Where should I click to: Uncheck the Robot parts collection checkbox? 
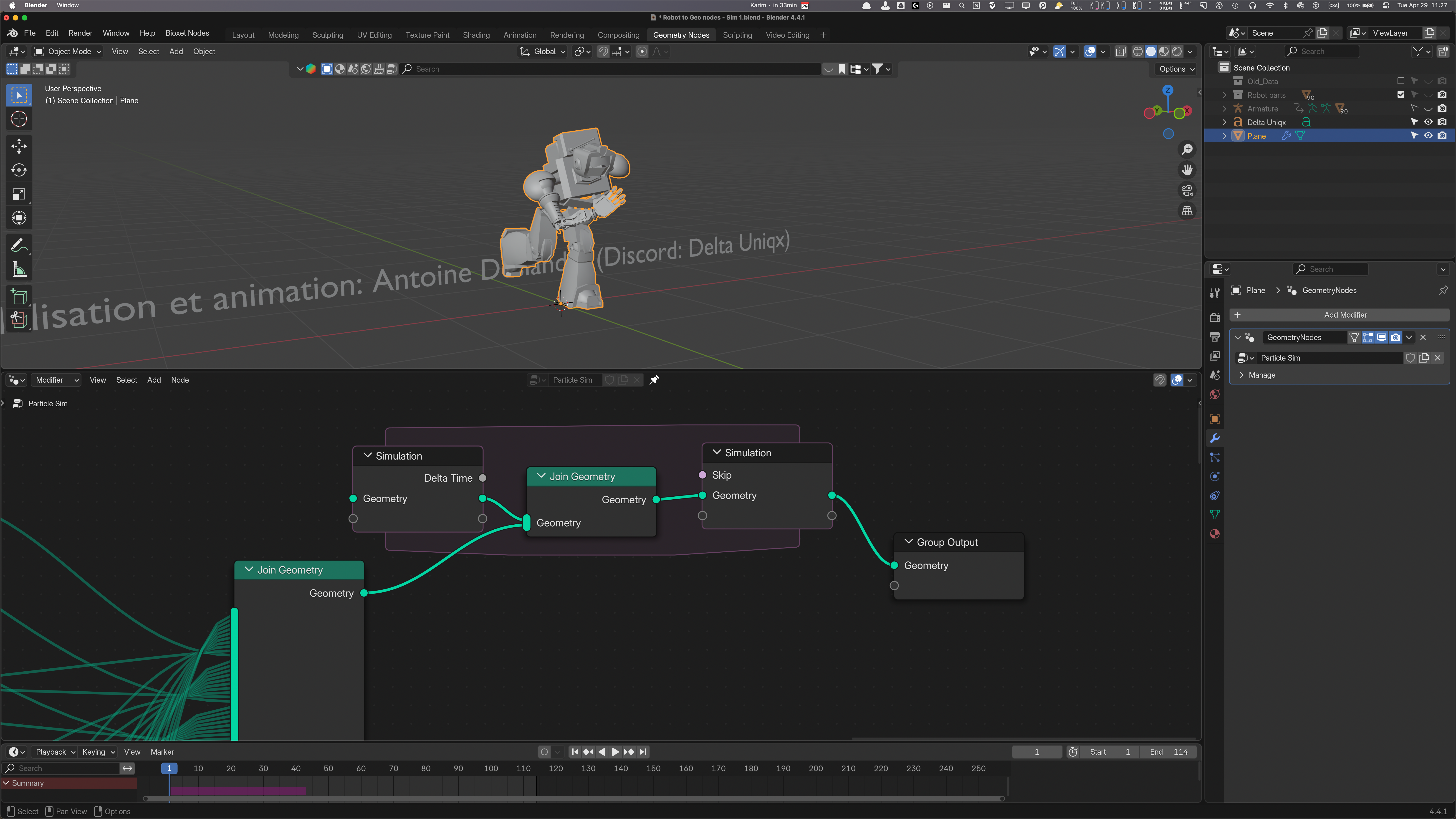[x=1401, y=95]
